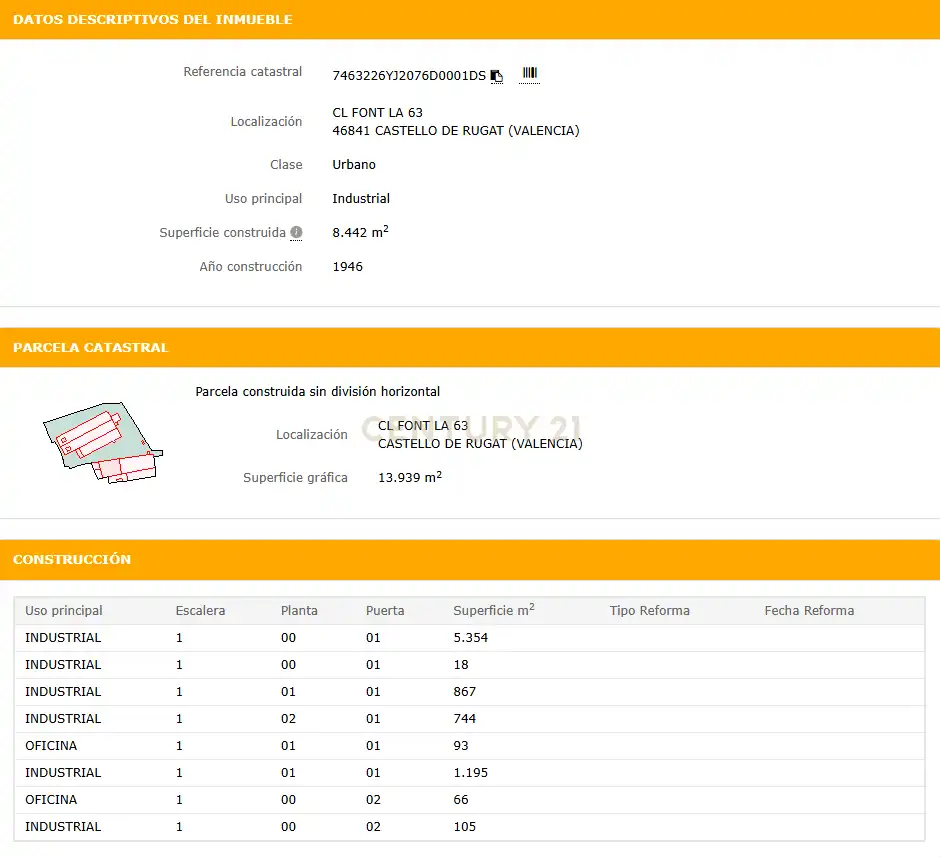Screen dimensions: 940x857
Task: Click the surface cell 1.195
Action: click(x=471, y=772)
